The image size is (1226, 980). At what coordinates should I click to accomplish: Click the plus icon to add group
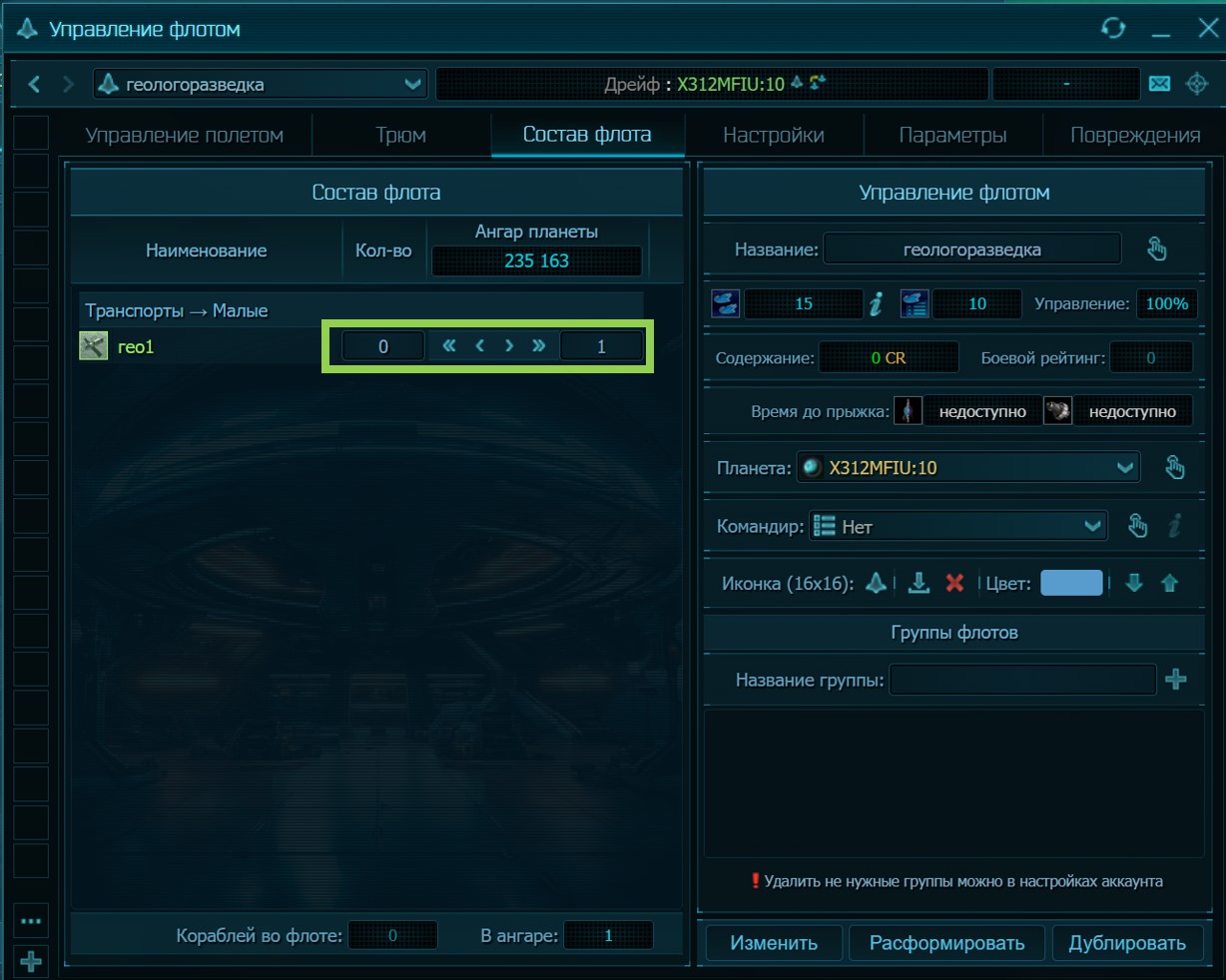pos(1176,680)
